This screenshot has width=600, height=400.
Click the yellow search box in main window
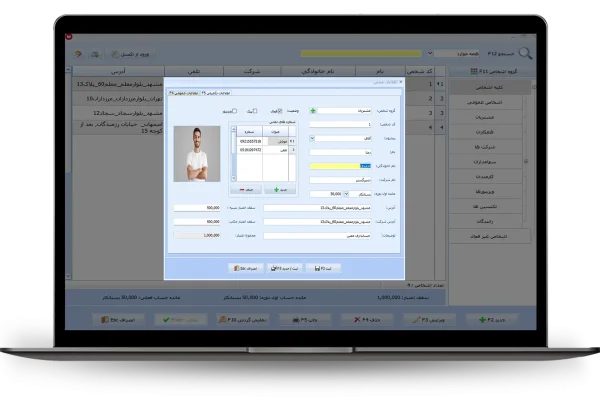[361, 53]
